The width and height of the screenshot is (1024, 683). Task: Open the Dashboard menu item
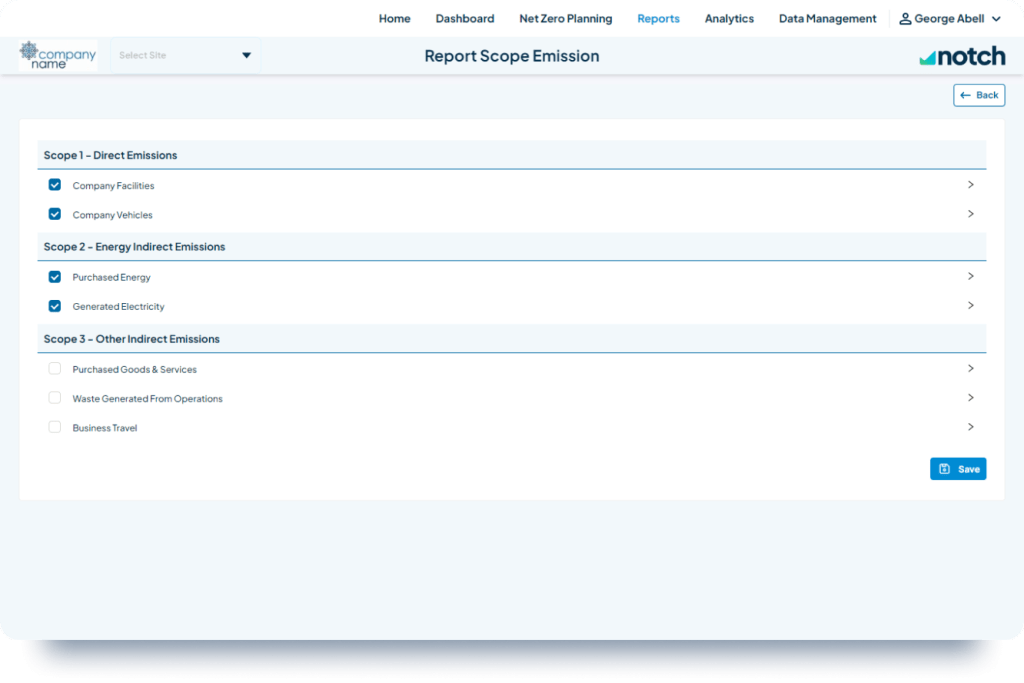tap(464, 19)
